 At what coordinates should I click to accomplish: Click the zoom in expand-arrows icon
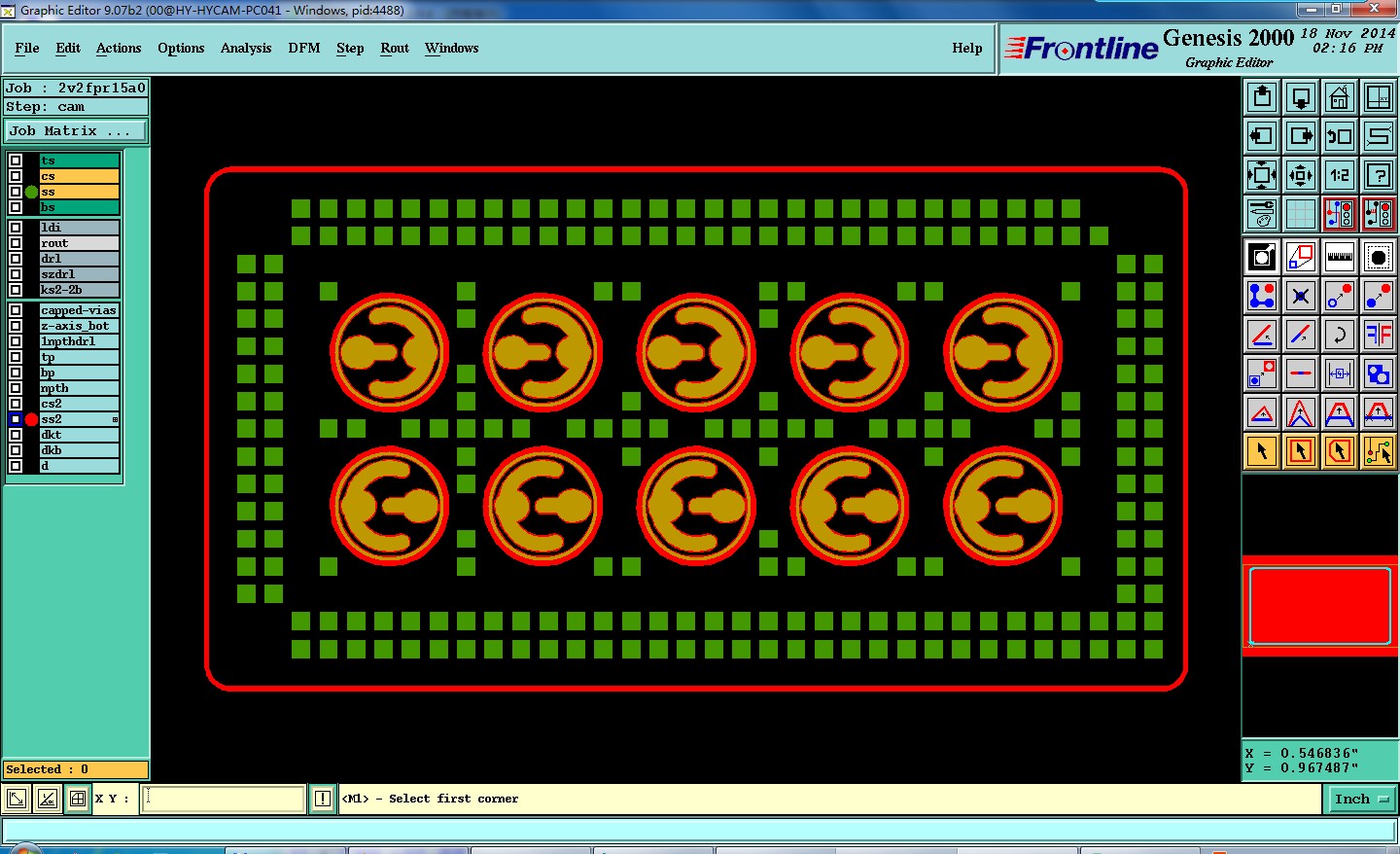coord(1262,175)
